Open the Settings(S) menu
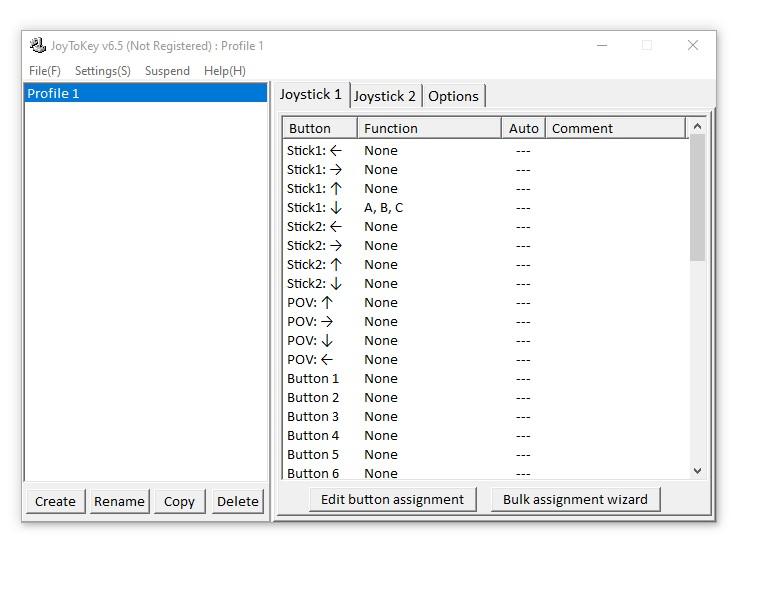778x604 pixels. [x=103, y=71]
